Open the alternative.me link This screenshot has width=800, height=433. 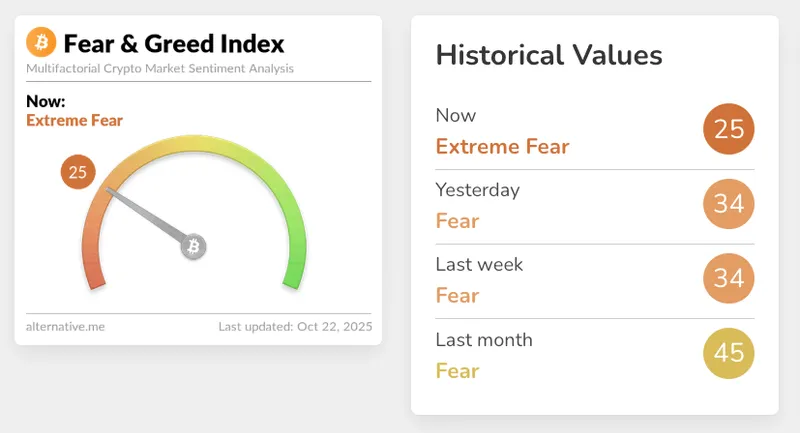(65, 326)
